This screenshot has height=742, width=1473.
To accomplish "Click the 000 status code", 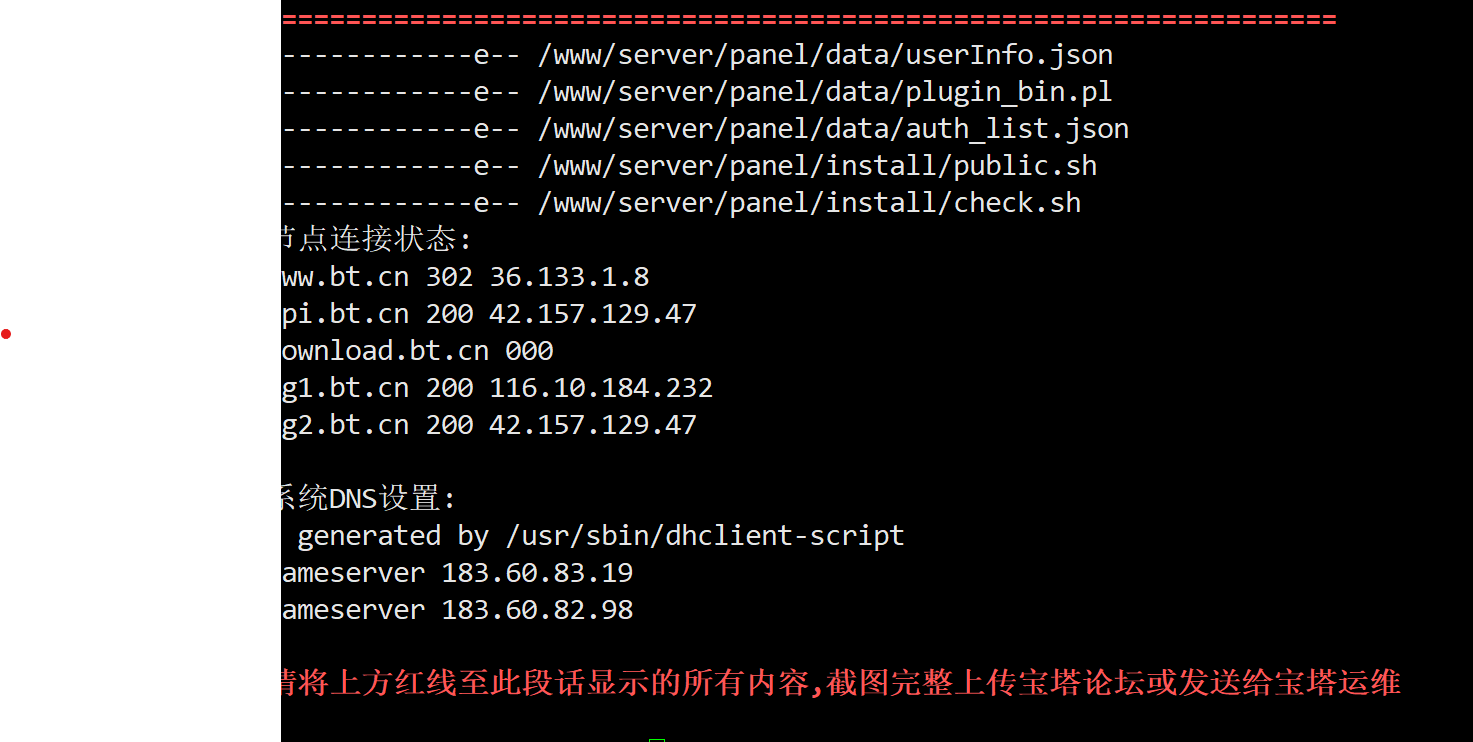I will click(x=529, y=351).
